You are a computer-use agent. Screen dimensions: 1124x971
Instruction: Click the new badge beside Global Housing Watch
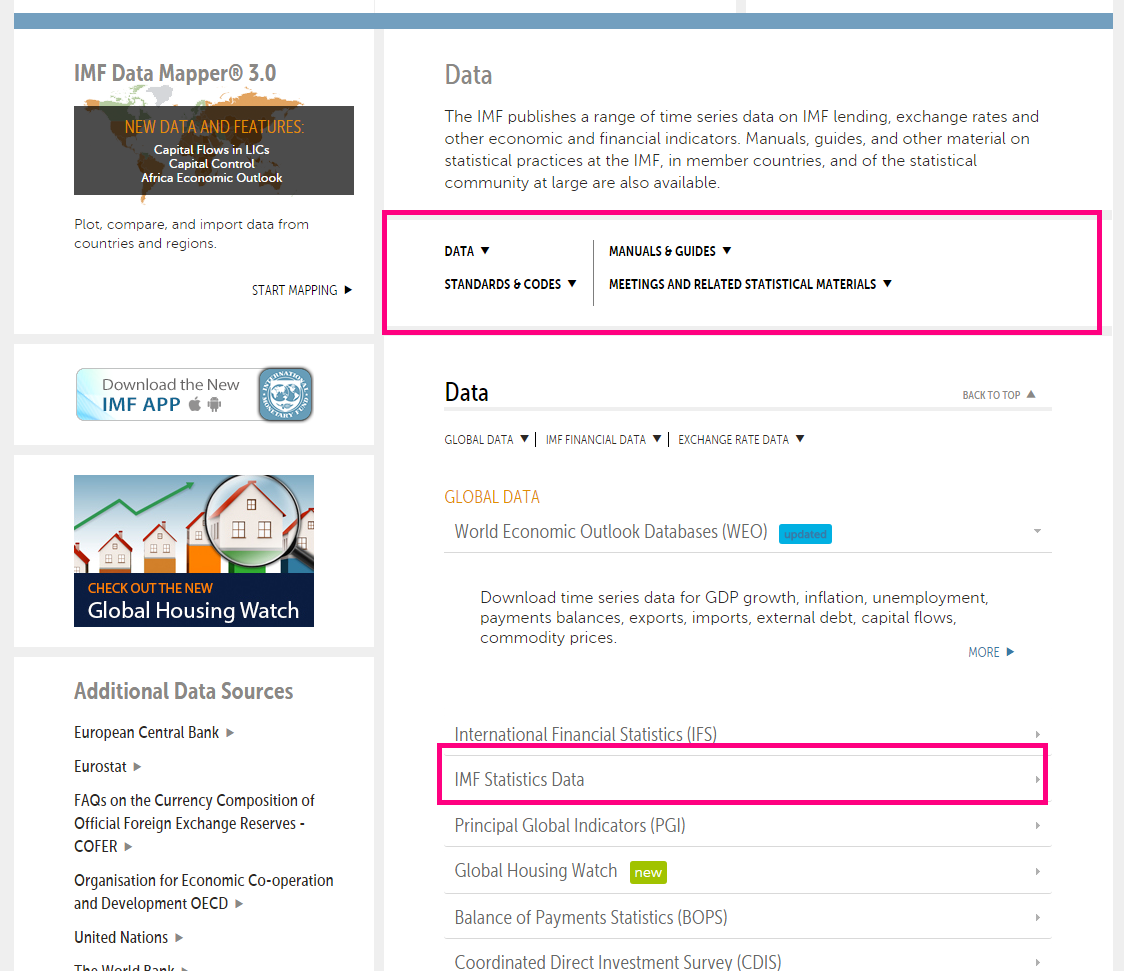coord(648,872)
